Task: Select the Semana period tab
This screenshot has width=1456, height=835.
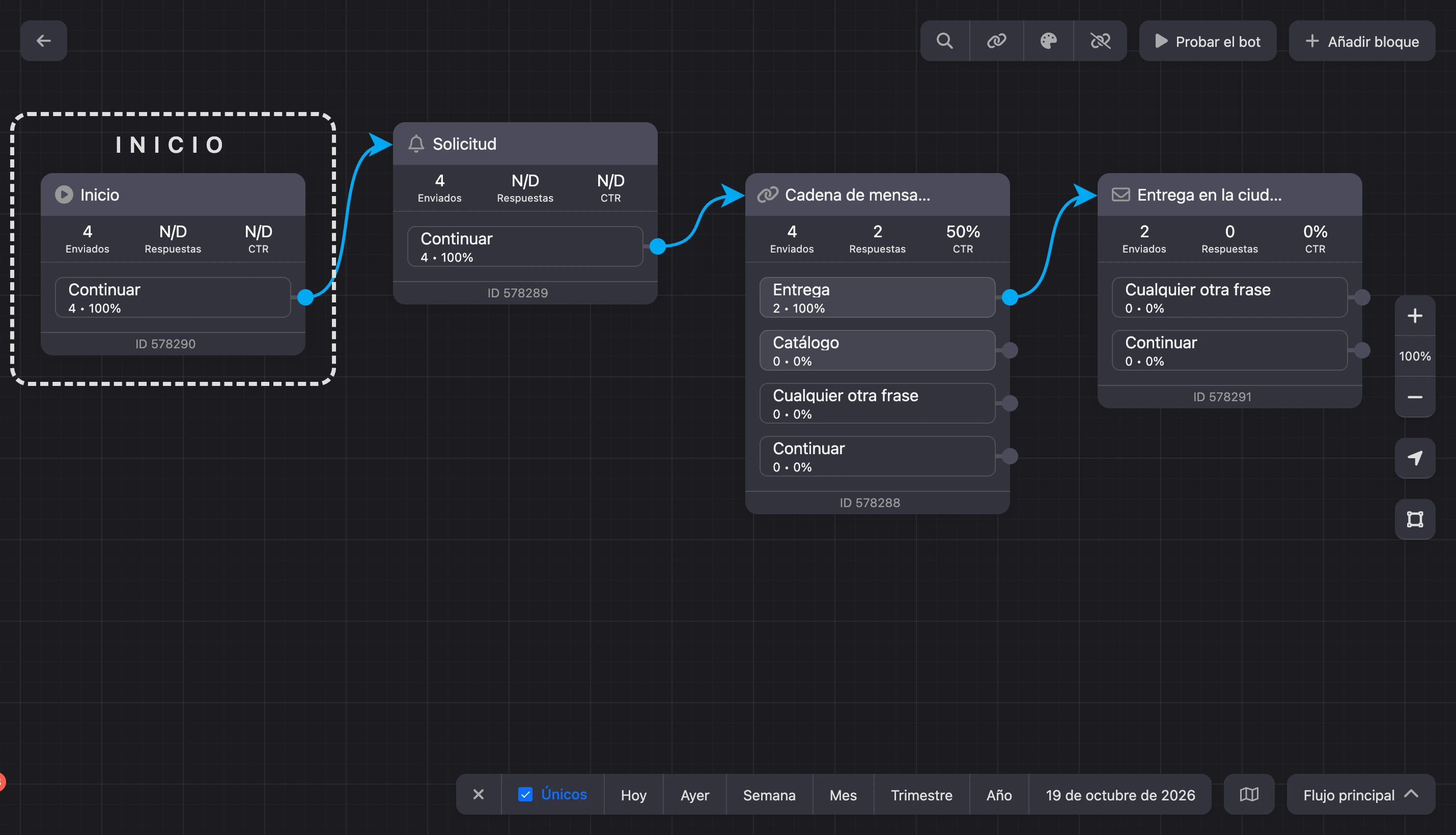Action: 769,795
